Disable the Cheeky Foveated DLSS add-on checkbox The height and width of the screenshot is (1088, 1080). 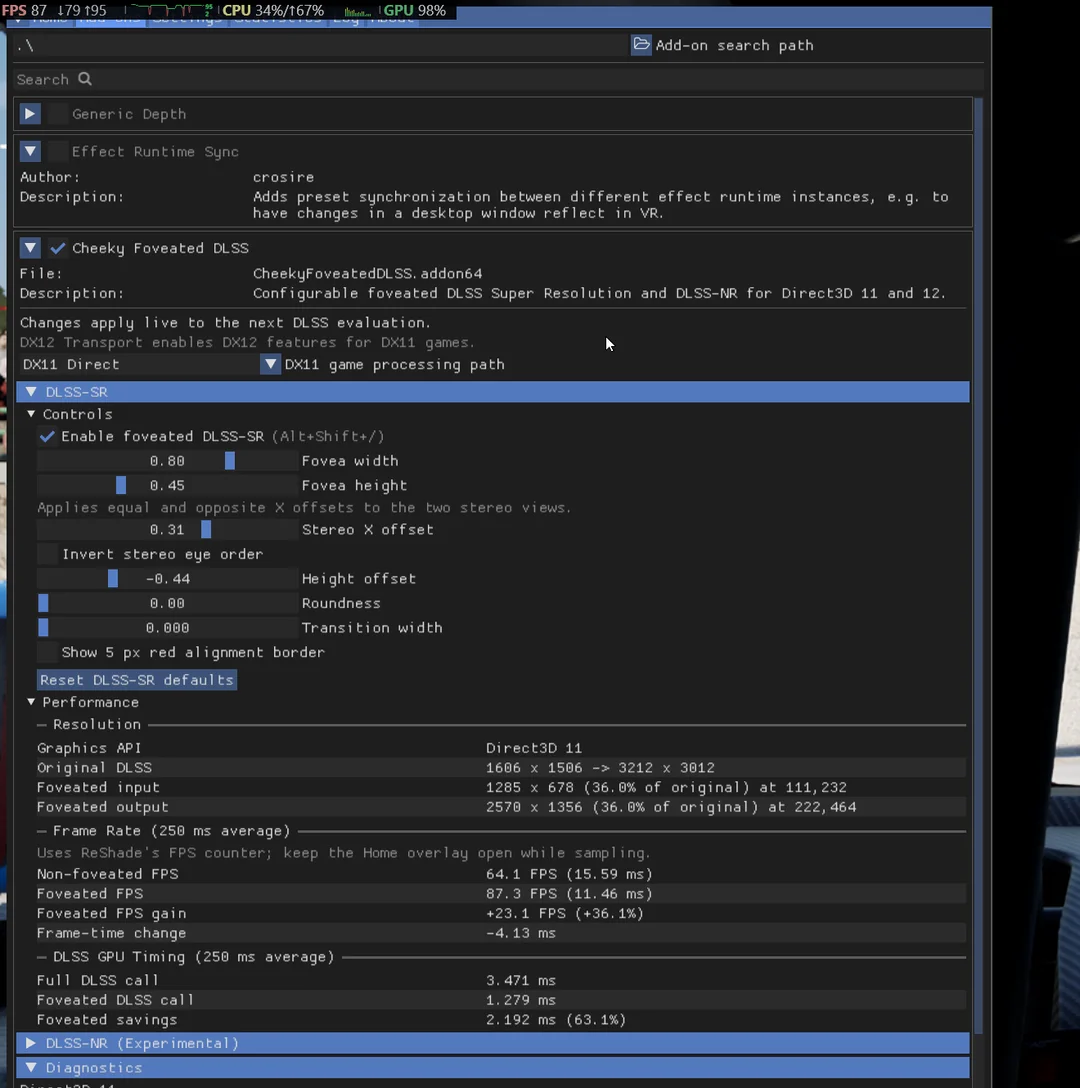[58, 248]
